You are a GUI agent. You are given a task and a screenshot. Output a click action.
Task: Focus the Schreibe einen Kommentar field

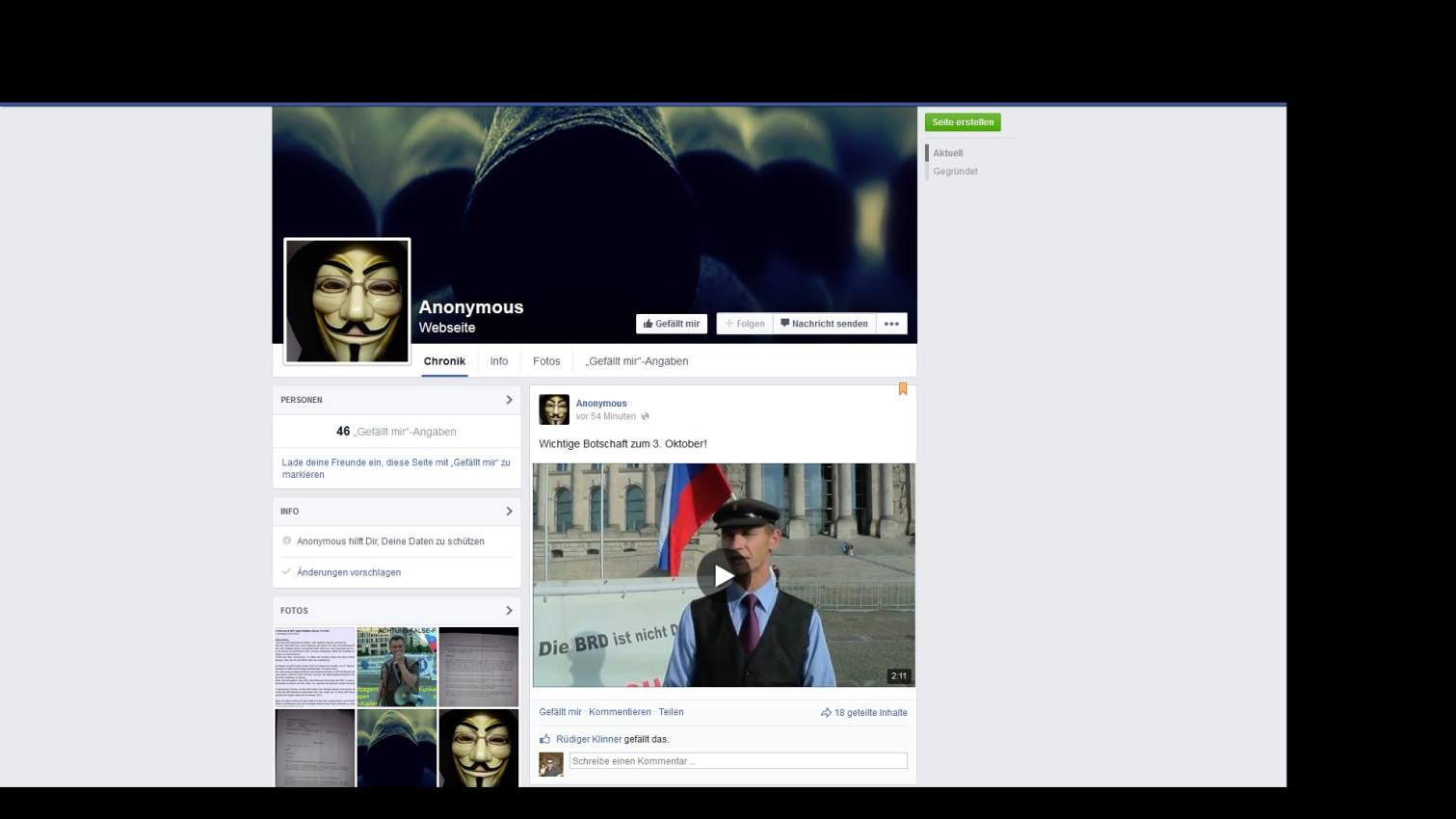(x=738, y=761)
